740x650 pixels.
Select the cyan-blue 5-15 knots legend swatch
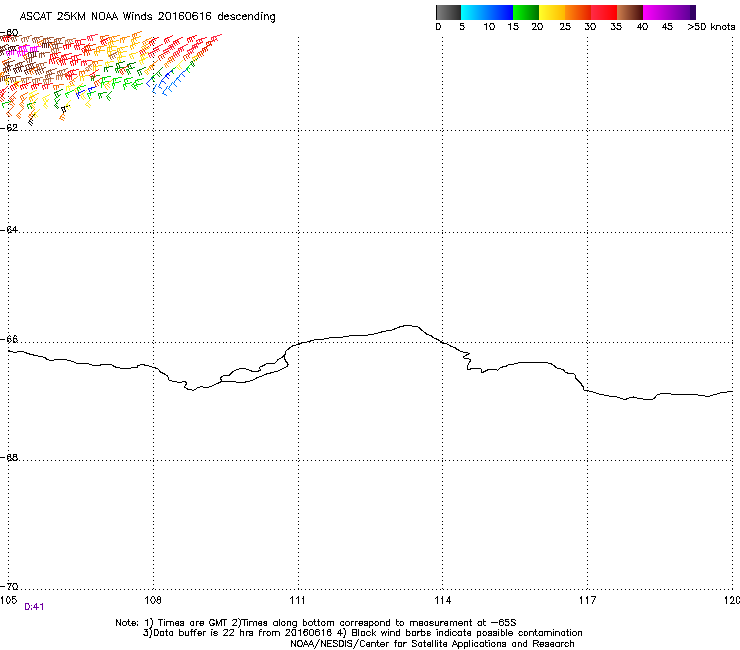[487, 12]
